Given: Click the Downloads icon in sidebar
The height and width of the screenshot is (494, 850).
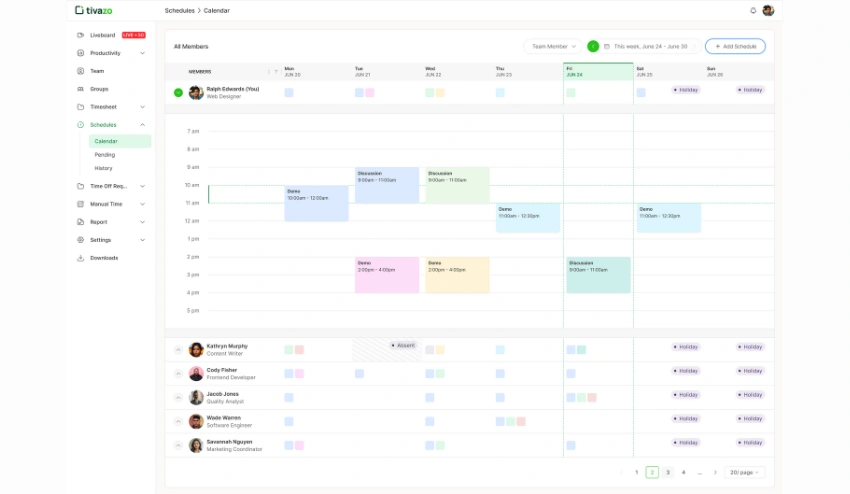Looking at the screenshot, I should pos(80,258).
